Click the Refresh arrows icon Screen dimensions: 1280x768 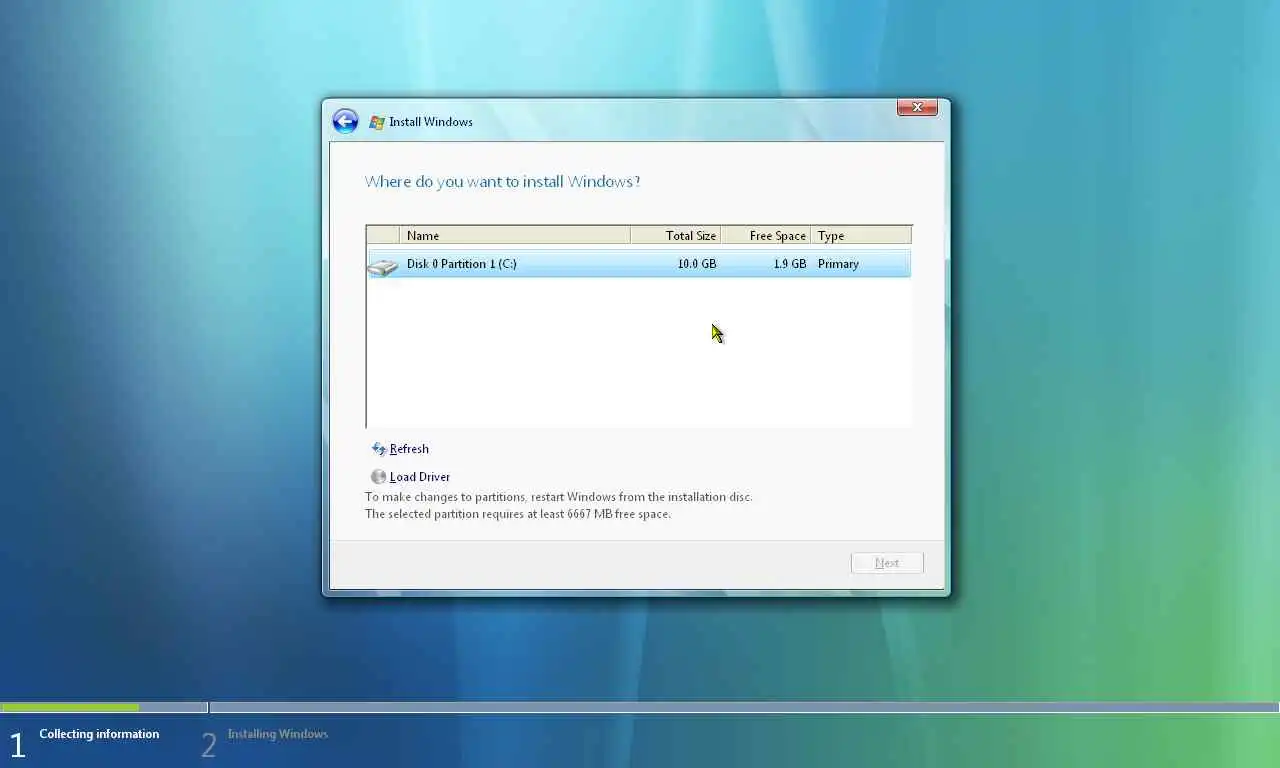378,449
